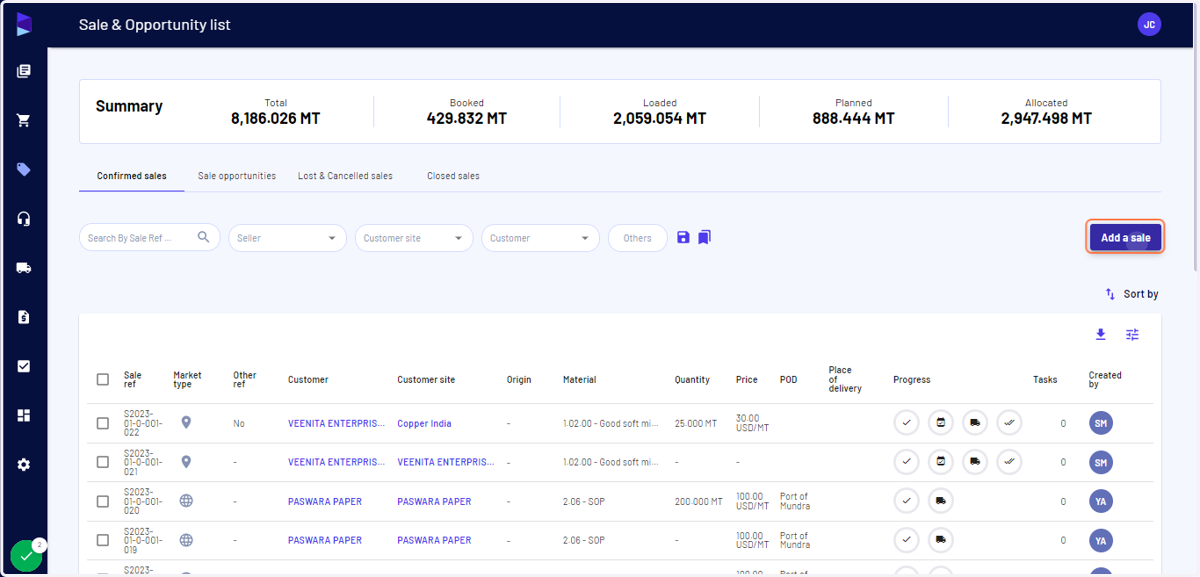The height and width of the screenshot is (577, 1200).
Task: Open Copper India customer site link
Action: coord(424,423)
